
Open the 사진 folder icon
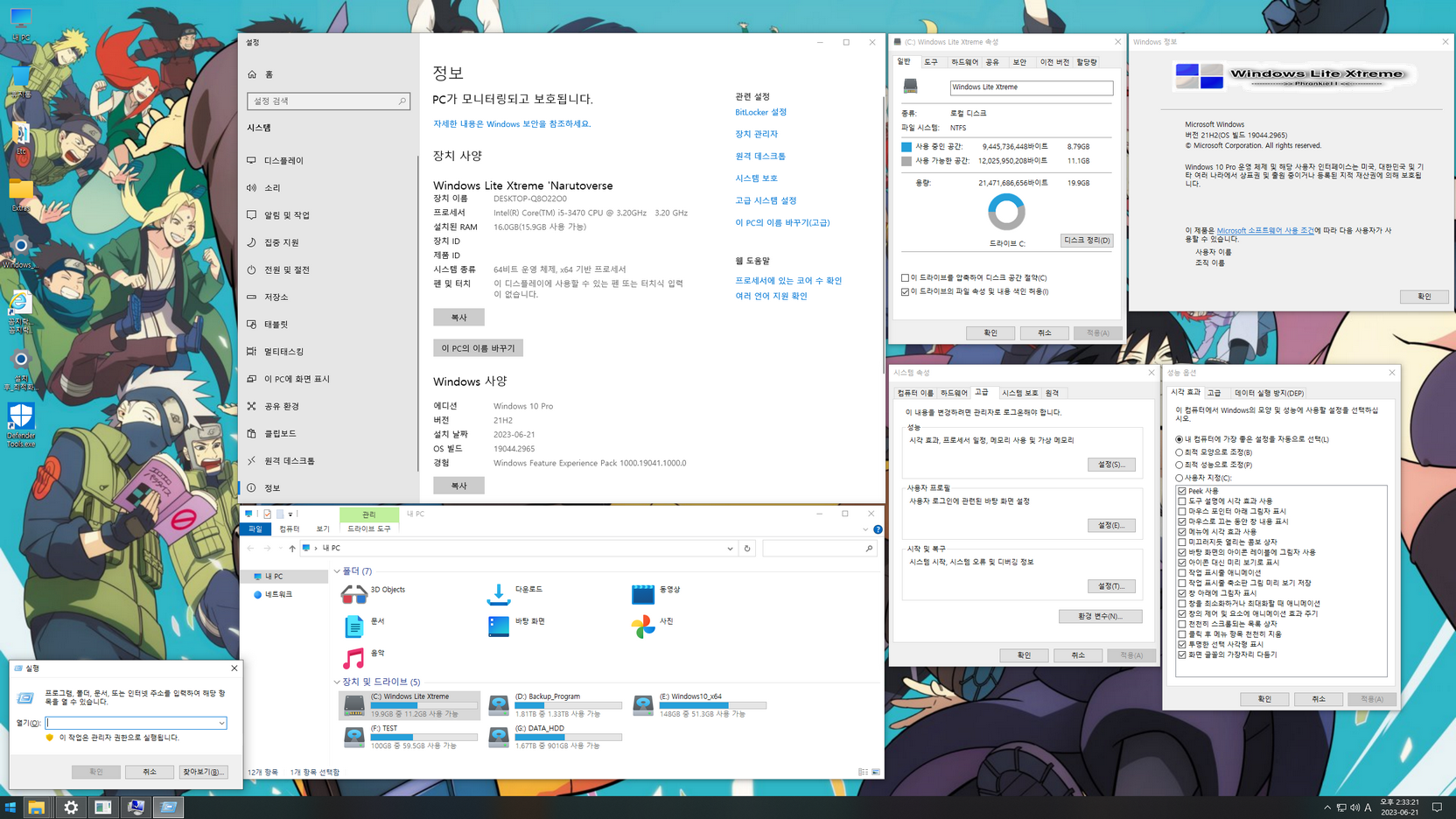[x=642, y=626]
